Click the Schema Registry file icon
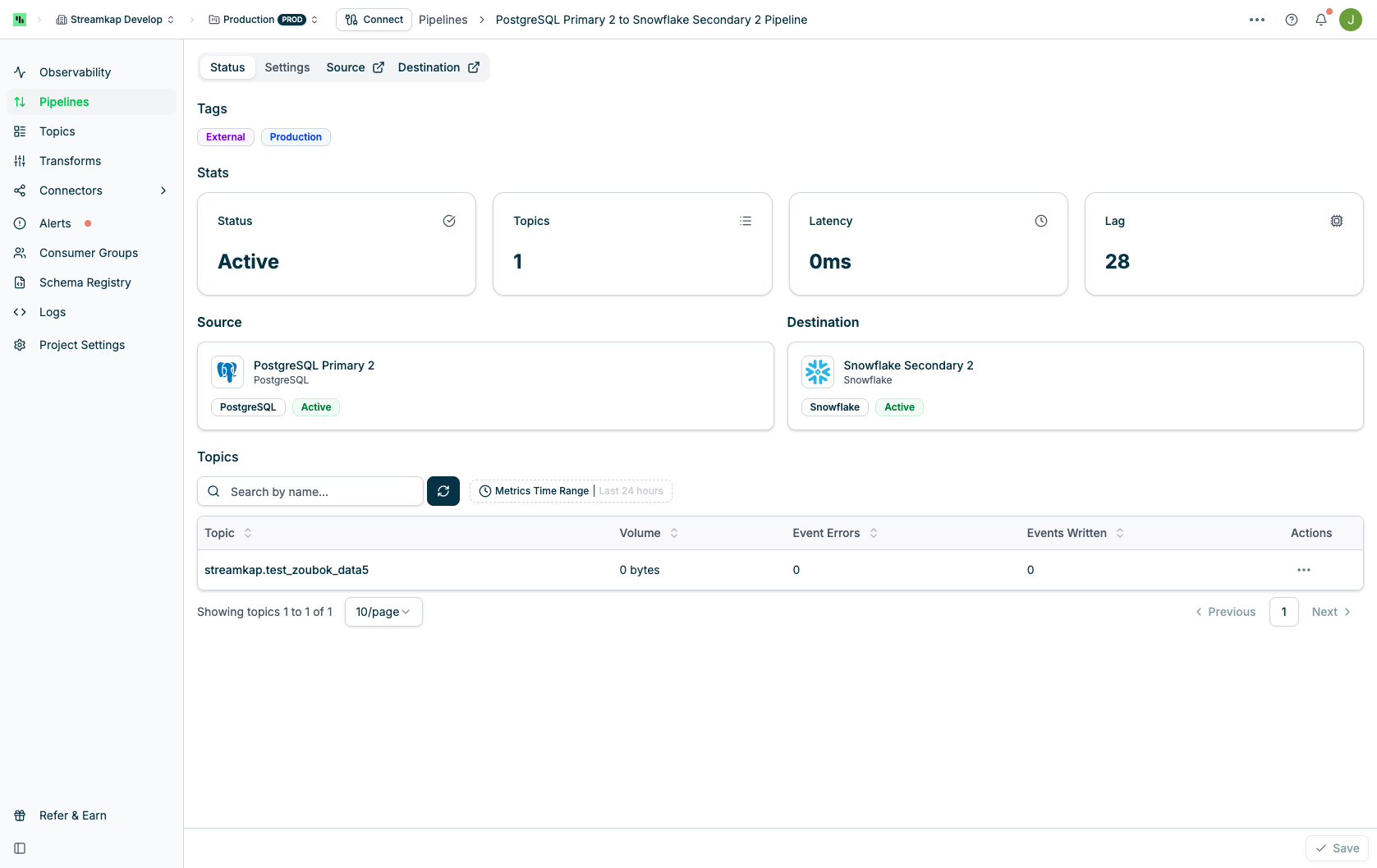Viewport: 1377px width, 868px height. [20, 282]
